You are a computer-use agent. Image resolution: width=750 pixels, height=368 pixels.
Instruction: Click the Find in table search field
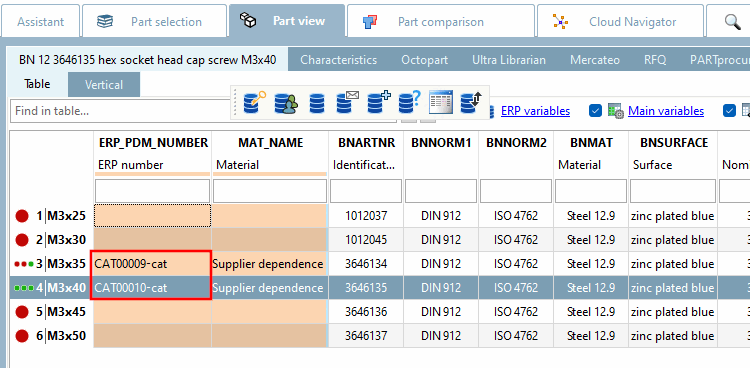tap(120, 111)
